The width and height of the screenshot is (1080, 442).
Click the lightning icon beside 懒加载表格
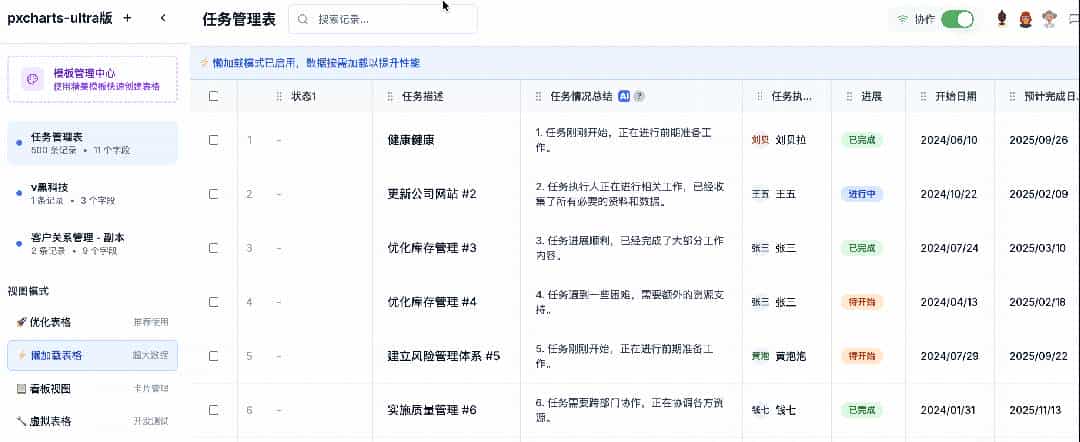tap(21, 355)
